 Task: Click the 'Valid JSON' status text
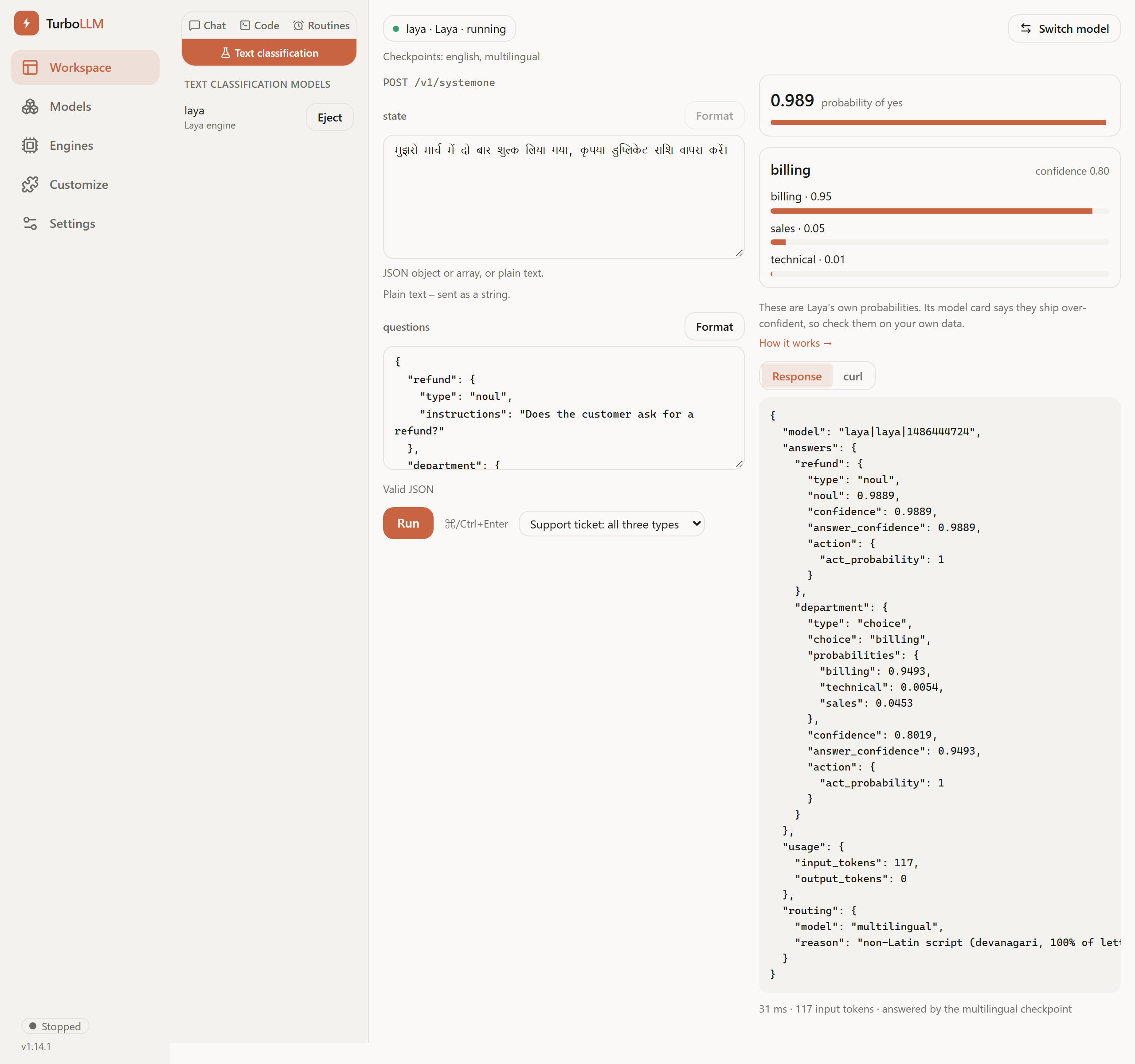(x=407, y=489)
